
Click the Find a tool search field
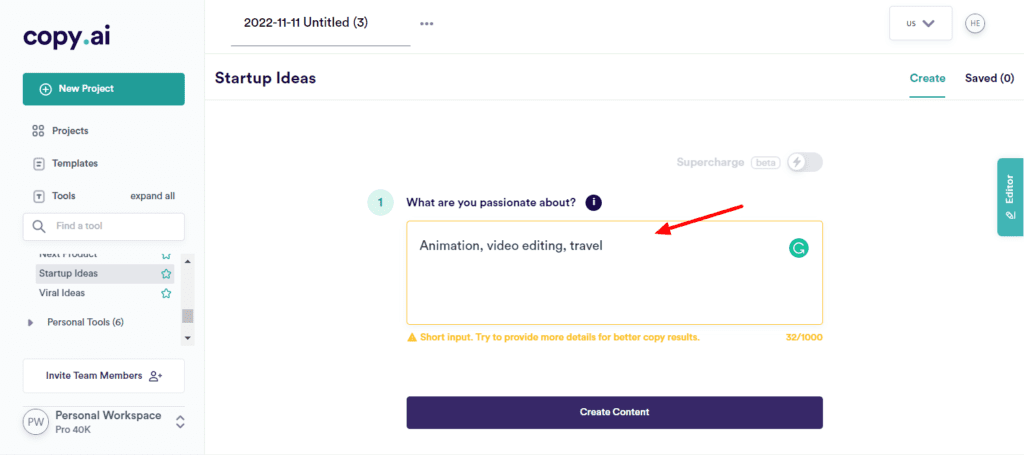coord(104,227)
